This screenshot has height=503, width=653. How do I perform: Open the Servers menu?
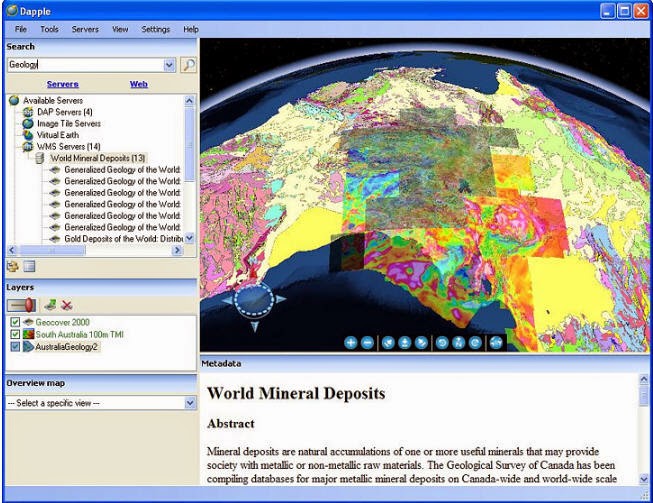pyautogui.click(x=85, y=29)
